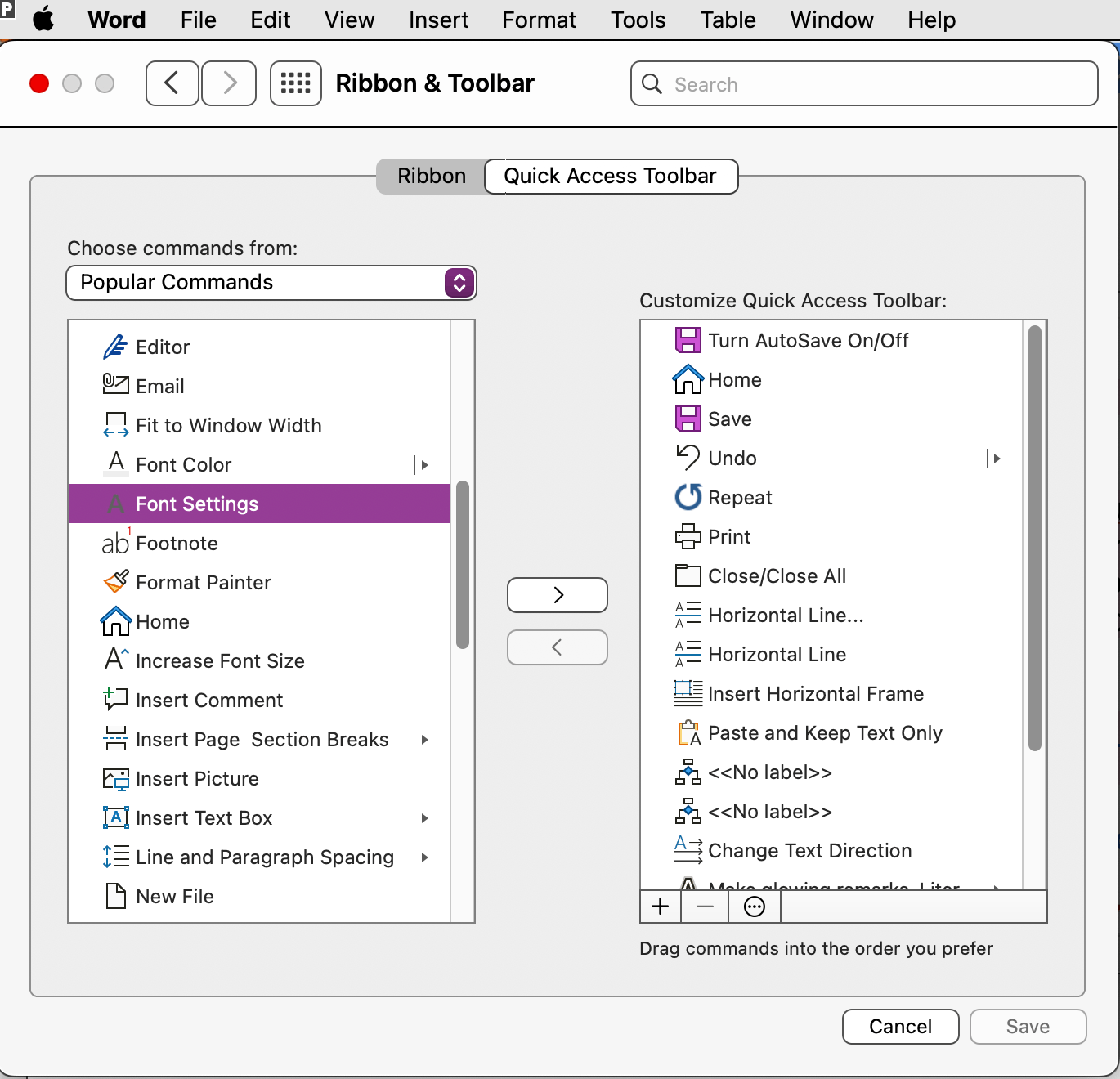The width and height of the screenshot is (1120, 1079).
Task: Click the Email envelope icon
Action: point(115,383)
